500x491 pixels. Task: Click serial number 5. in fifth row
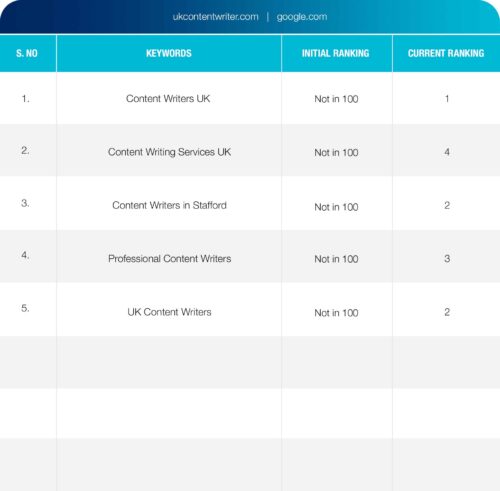[25, 308]
